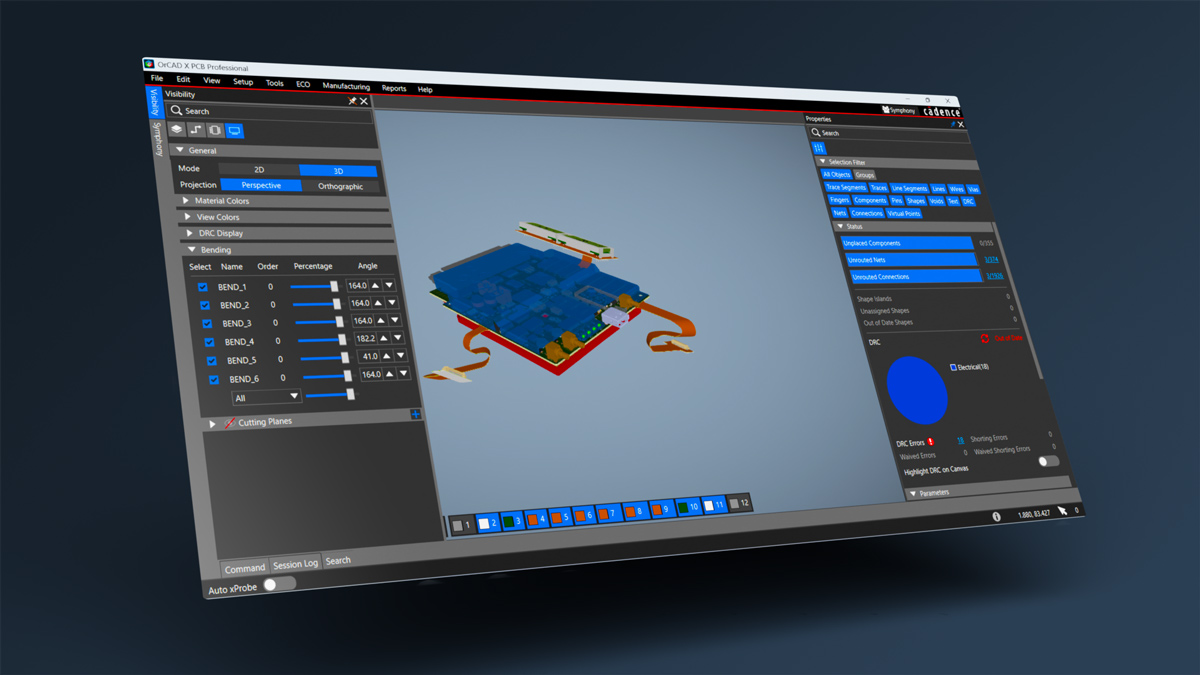The width and height of the screenshot is (1200, 675).
Task: Click the OrCAD X application logo icon
Action: tap(148, 64)
